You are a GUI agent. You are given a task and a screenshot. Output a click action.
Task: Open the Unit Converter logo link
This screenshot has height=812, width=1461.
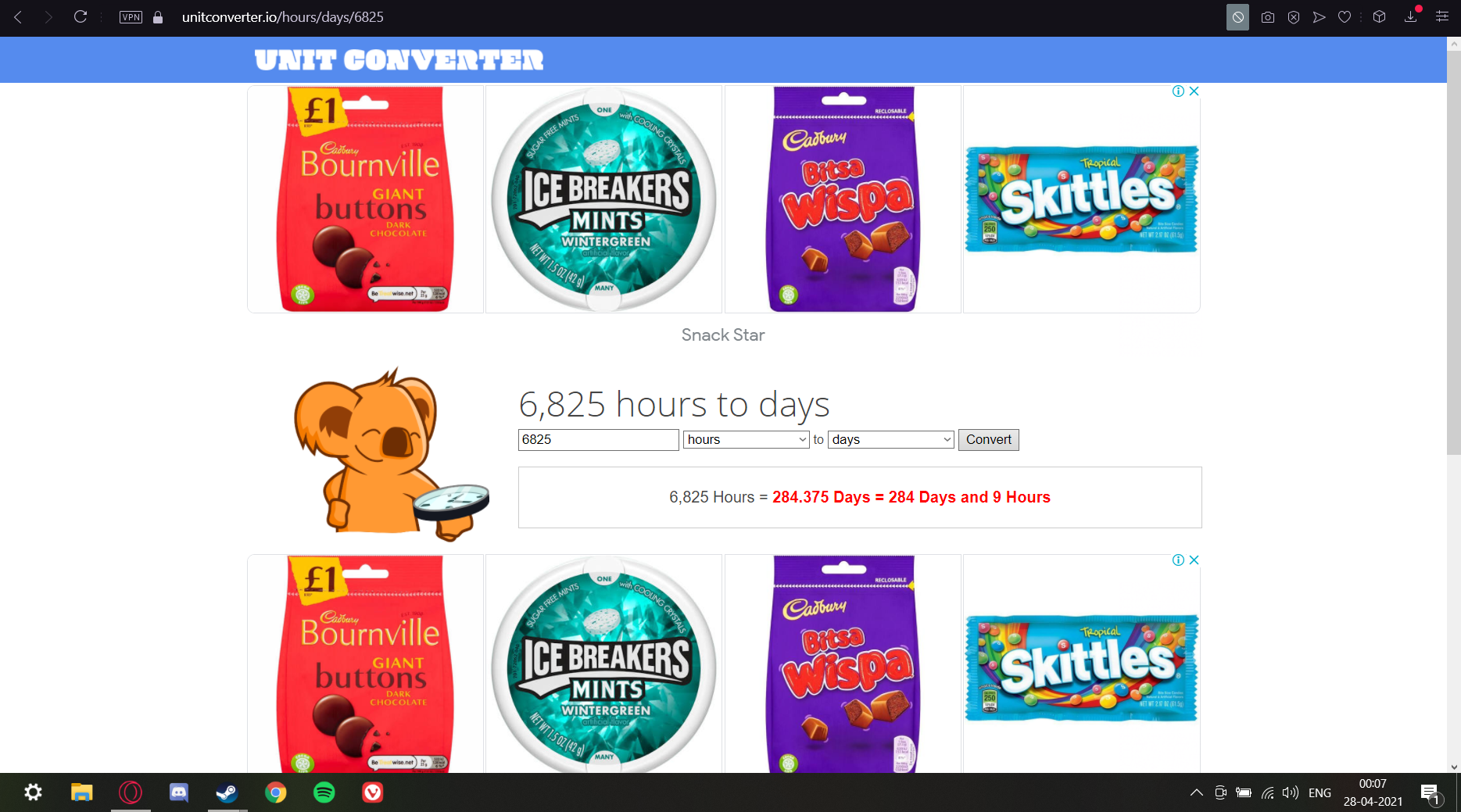[x=399, y=60]
